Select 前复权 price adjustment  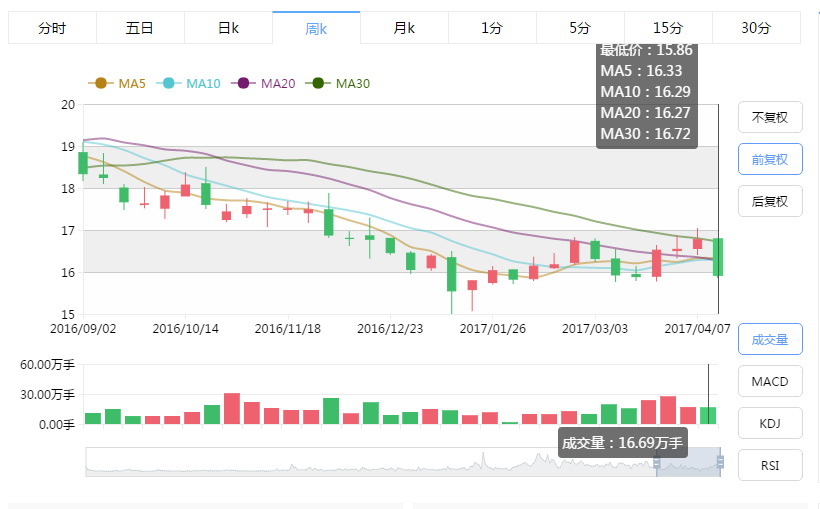(770, 159)
